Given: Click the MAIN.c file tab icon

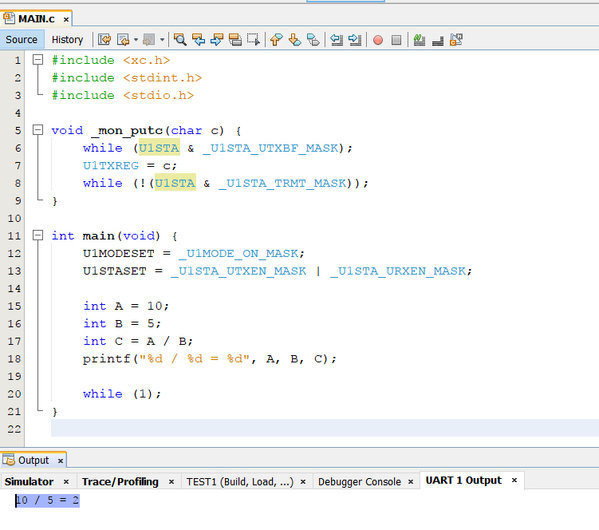Looking at the screenshot, I should coord(9,18).
